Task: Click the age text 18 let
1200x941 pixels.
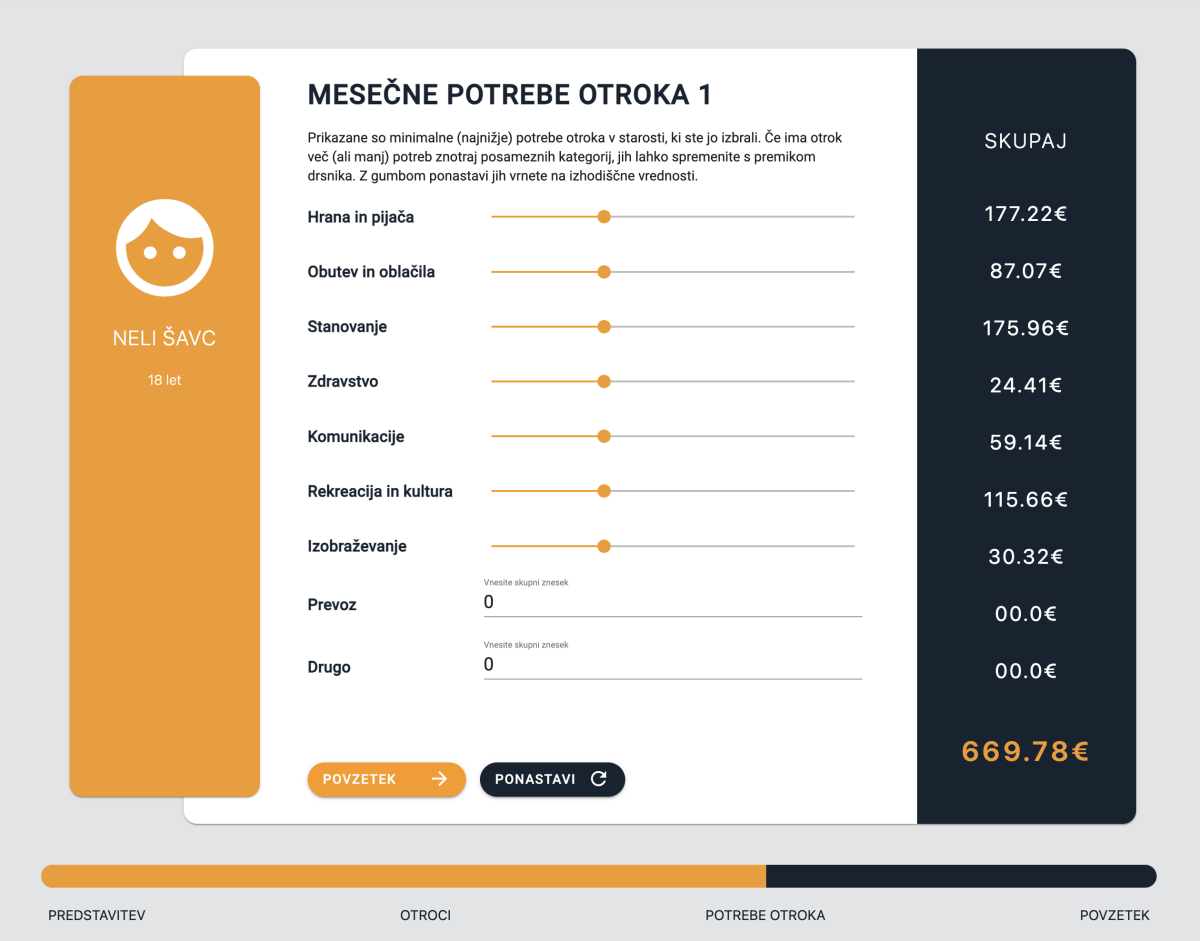Action: point(165,381)
